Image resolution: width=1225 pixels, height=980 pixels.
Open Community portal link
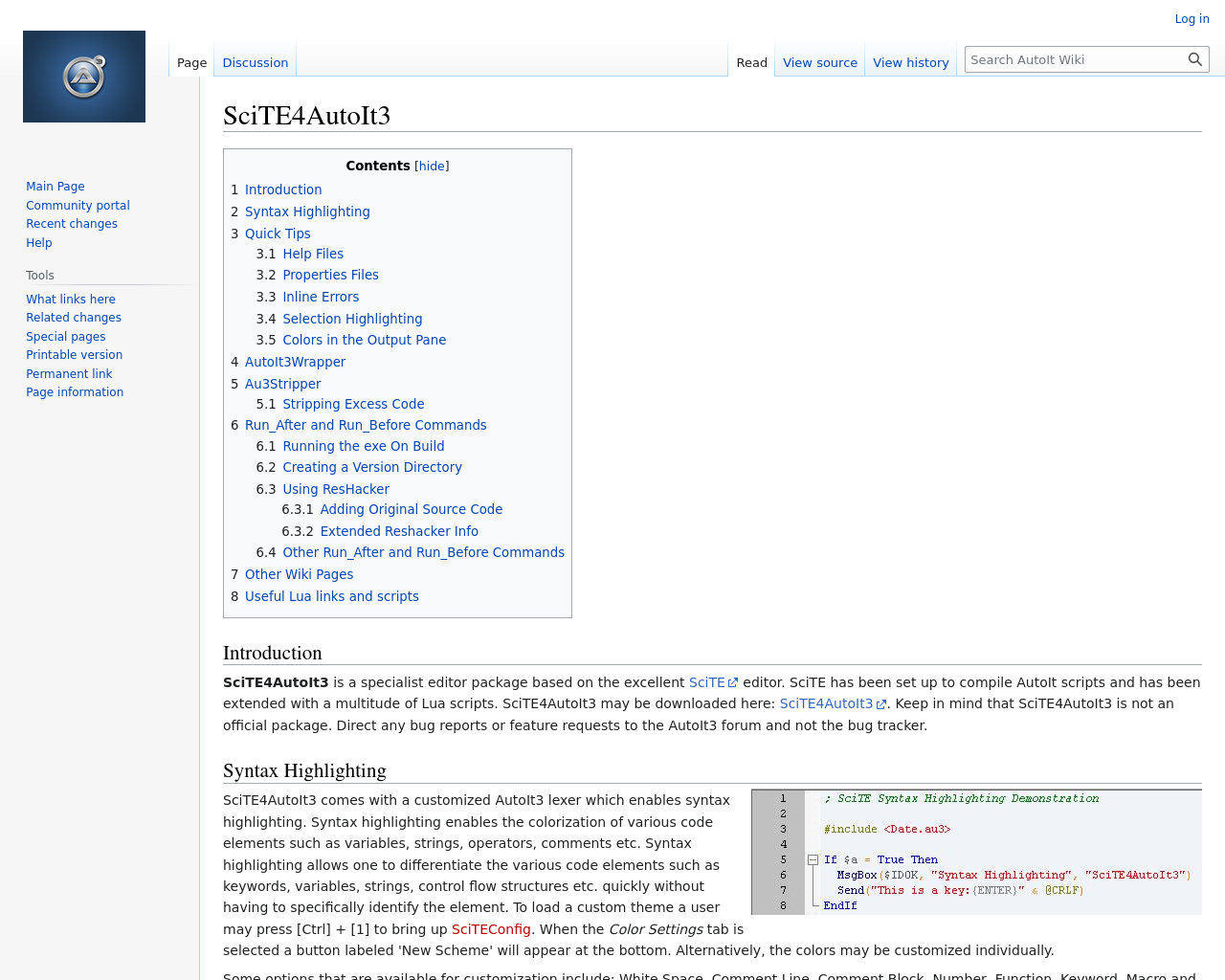[x=78, y=205]
